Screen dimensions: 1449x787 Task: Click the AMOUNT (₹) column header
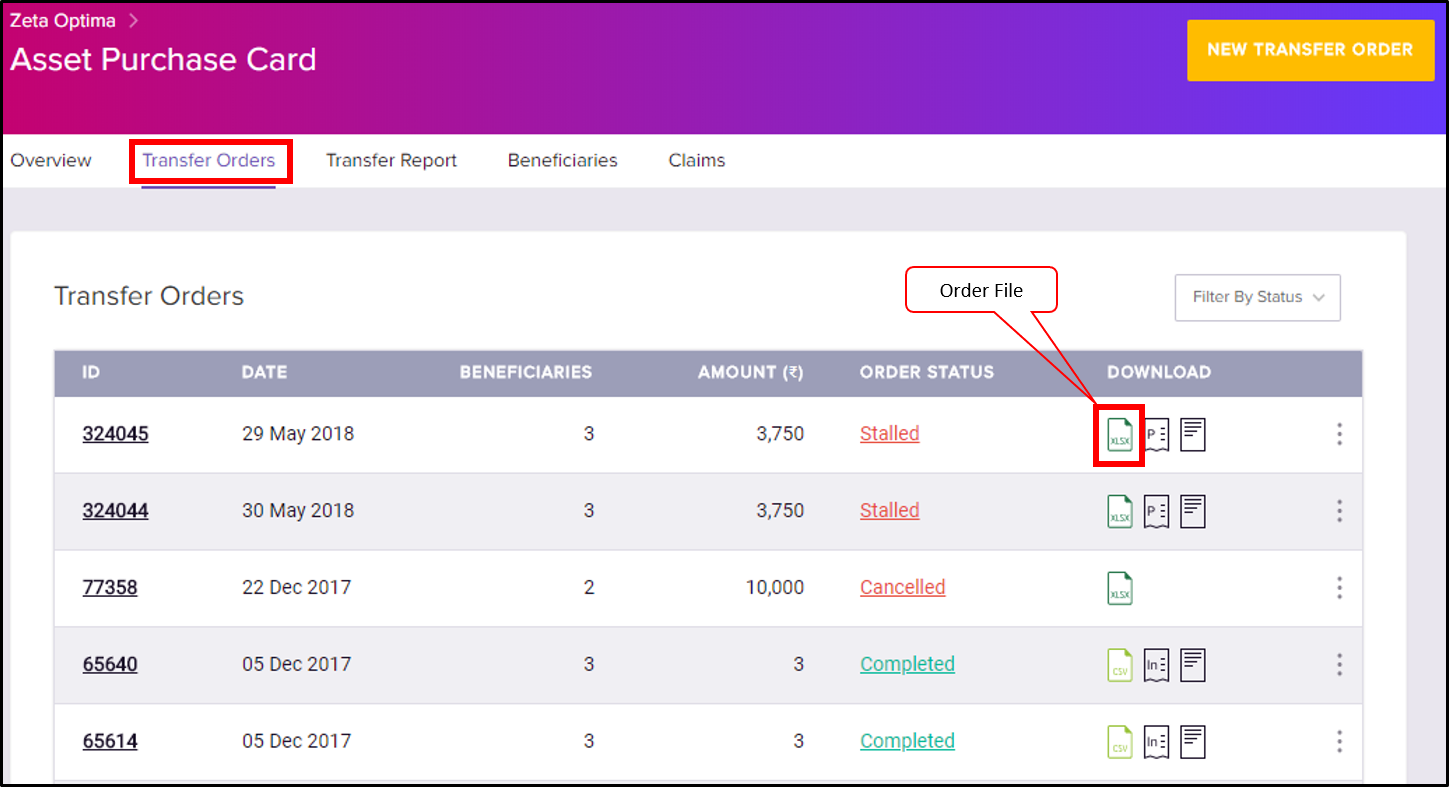coord(751,372)
